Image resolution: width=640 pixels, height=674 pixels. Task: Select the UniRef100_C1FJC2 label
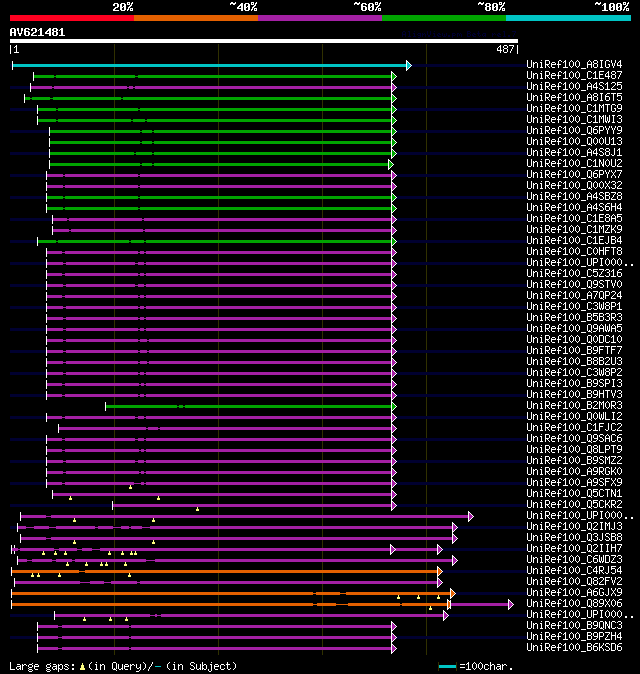pos(574,427)
